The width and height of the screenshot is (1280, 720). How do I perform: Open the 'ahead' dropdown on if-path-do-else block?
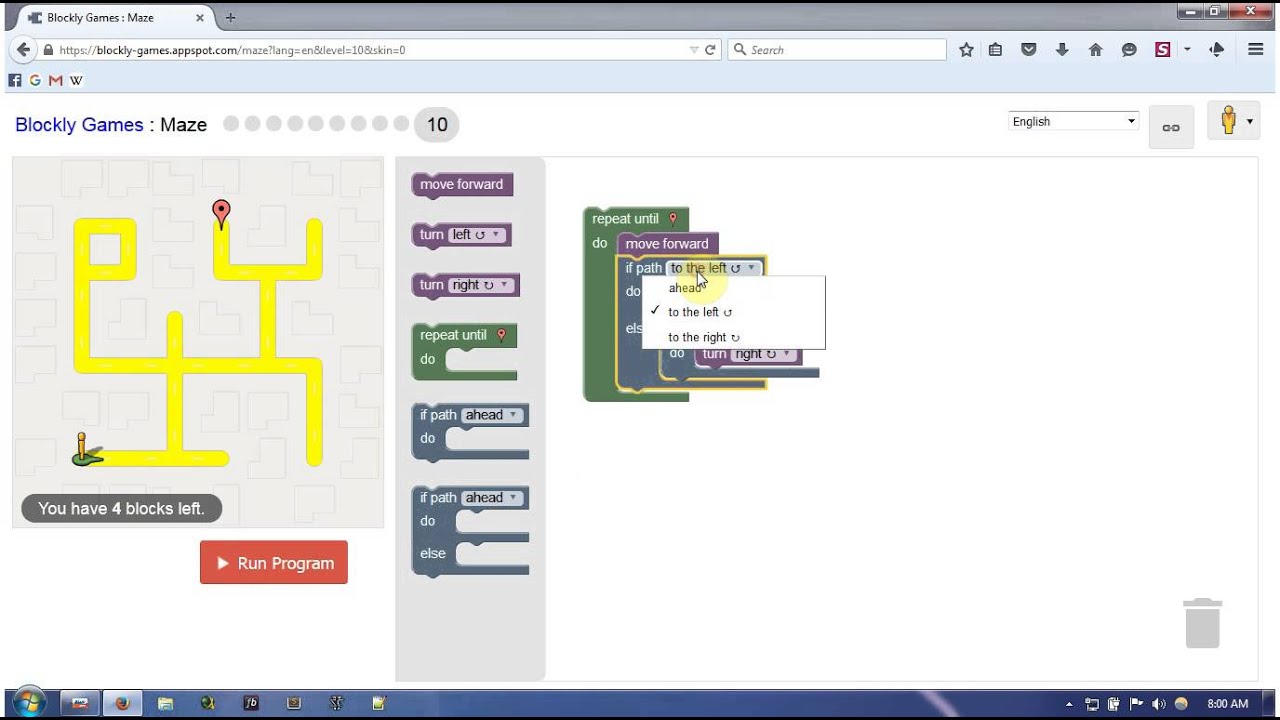pyautogui.click(x=492, y=498)
